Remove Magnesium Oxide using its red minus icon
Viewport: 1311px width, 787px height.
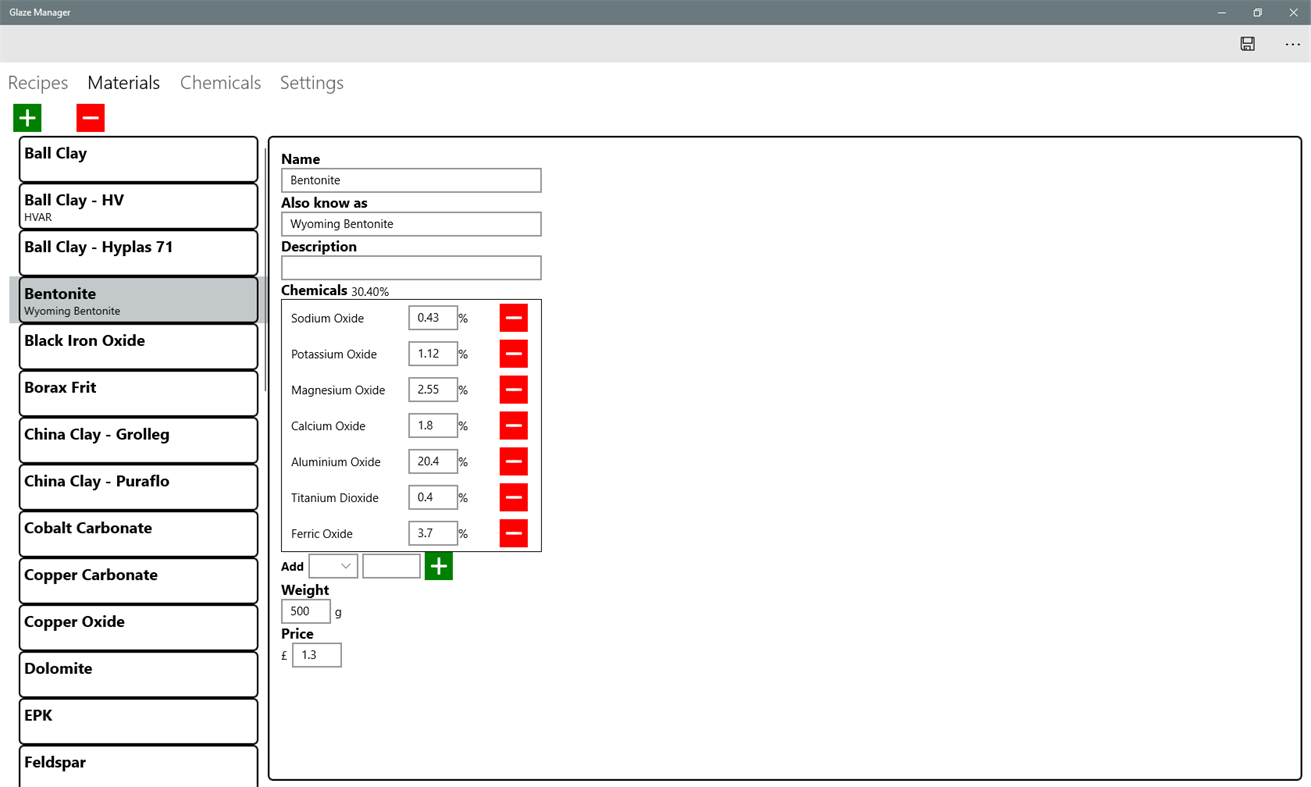click(x=513, y=389)
